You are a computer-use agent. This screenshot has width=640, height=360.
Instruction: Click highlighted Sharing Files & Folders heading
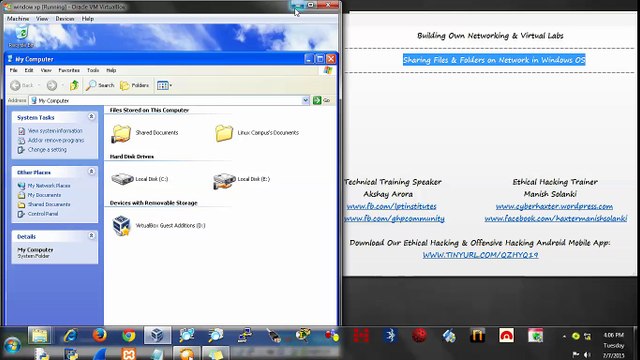click(x=494, y=60)
